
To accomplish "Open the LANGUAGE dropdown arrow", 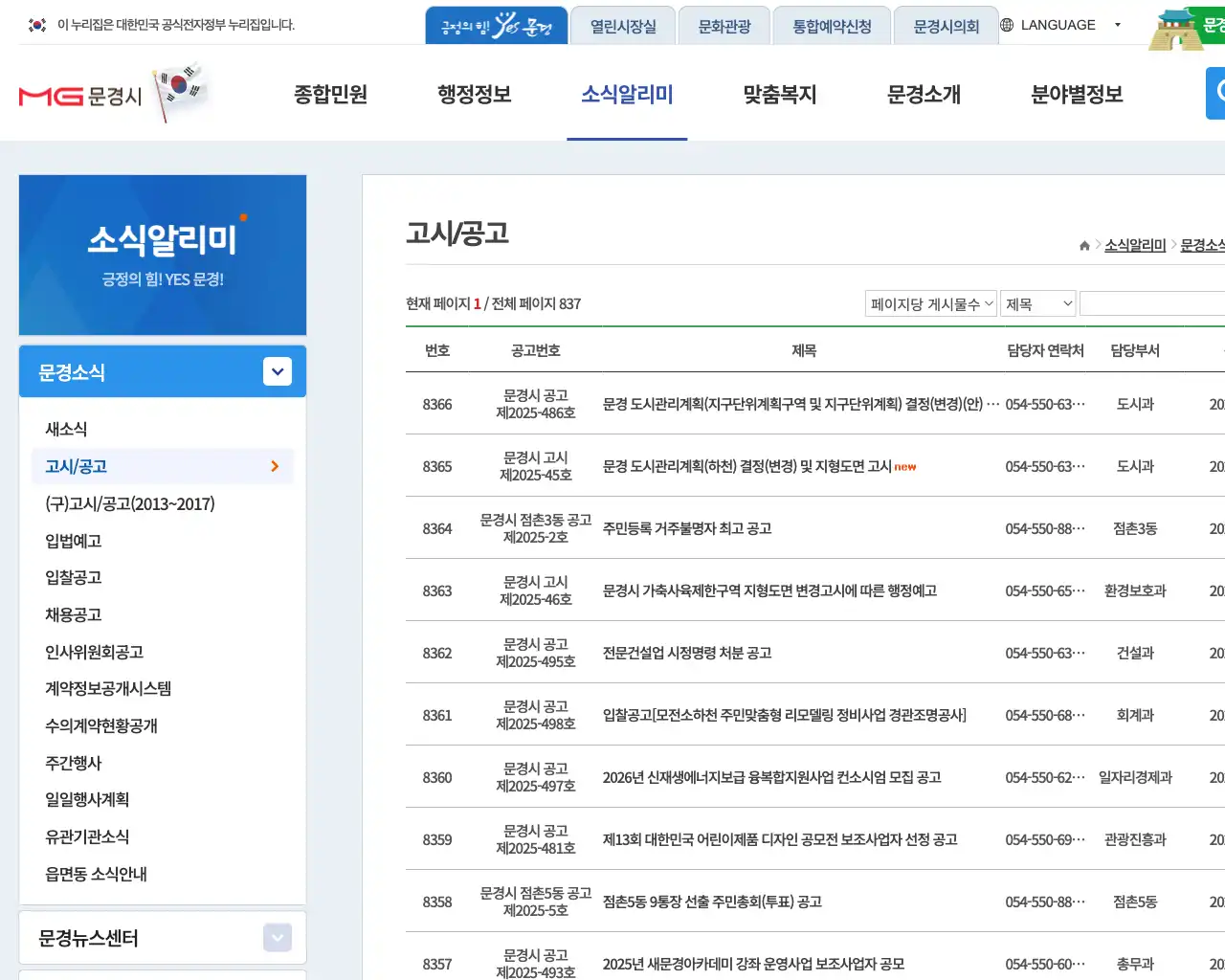I will (x=1117, y=25).
